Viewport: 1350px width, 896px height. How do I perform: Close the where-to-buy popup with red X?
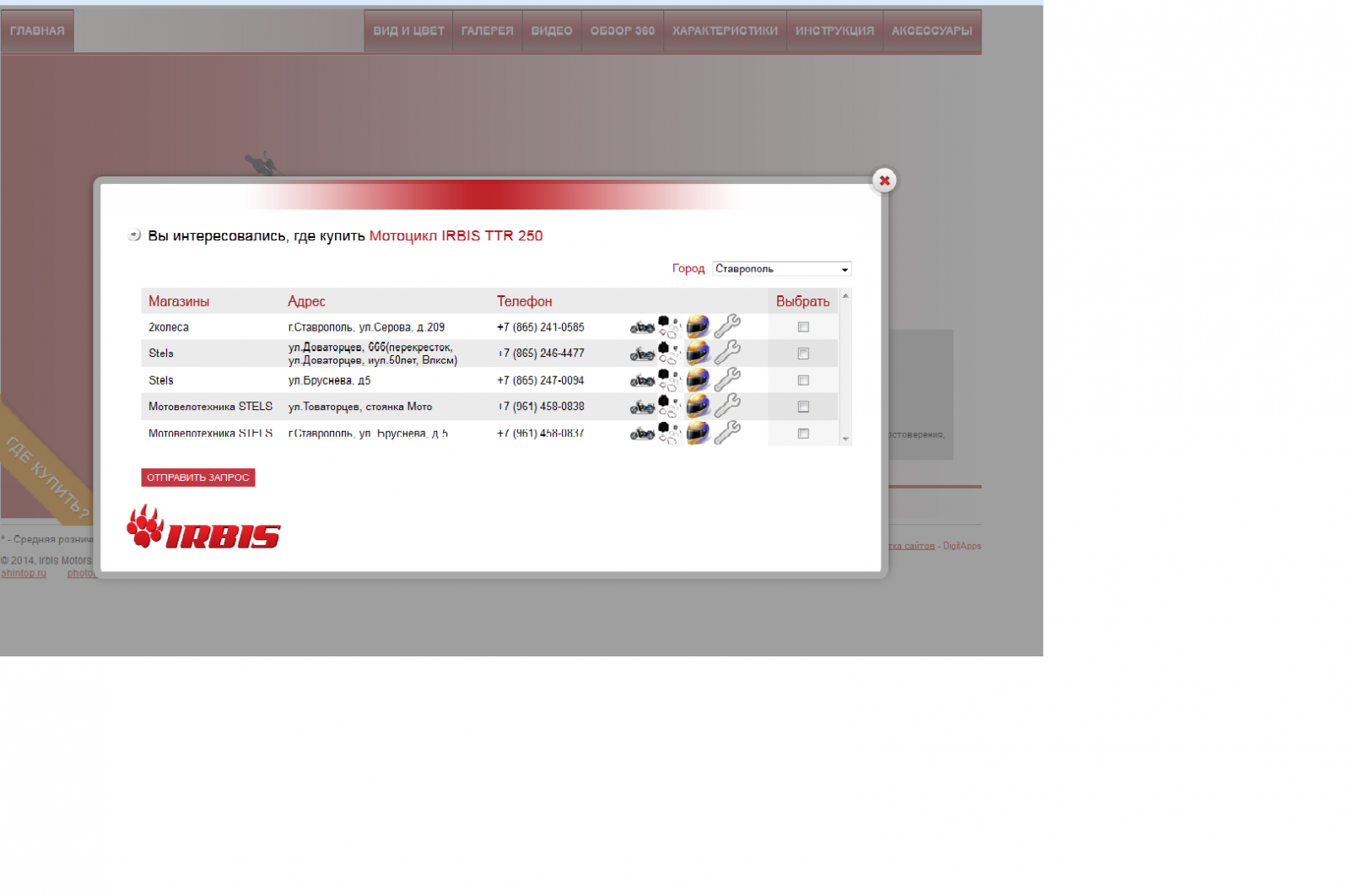[x=884, y=181]
